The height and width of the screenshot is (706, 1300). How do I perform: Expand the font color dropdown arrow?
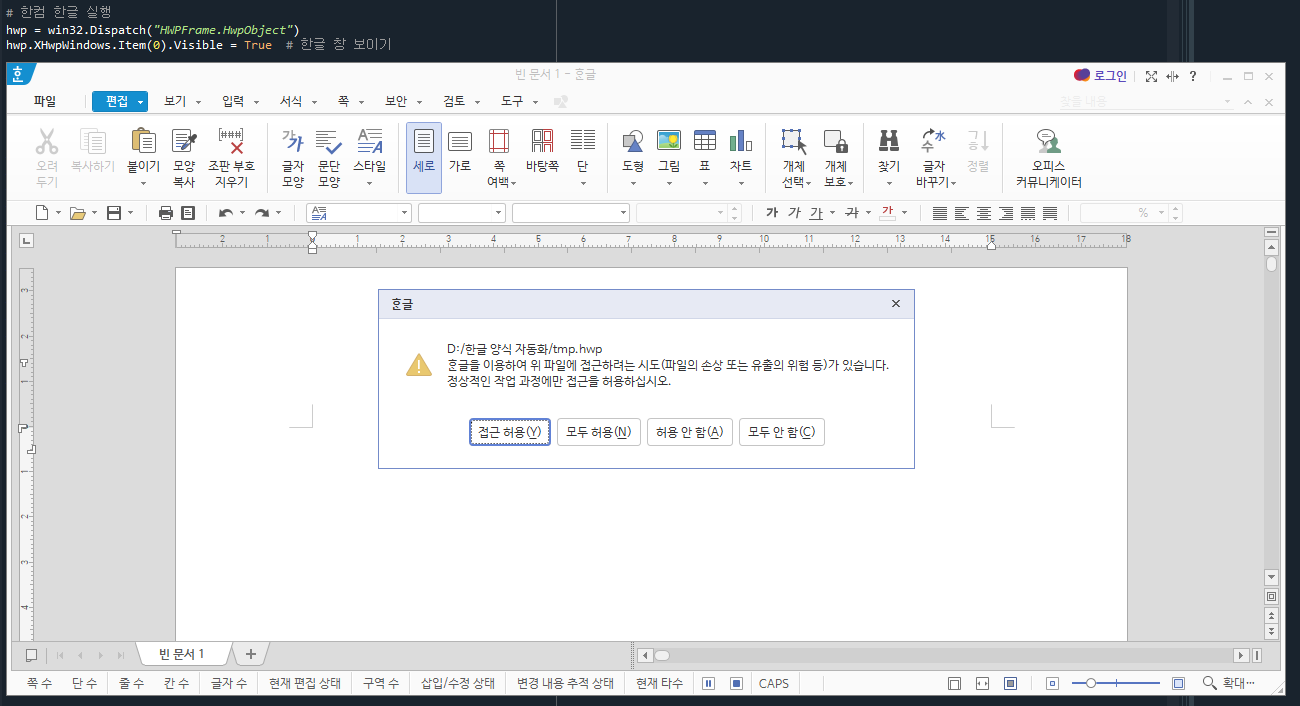point(904,213)
